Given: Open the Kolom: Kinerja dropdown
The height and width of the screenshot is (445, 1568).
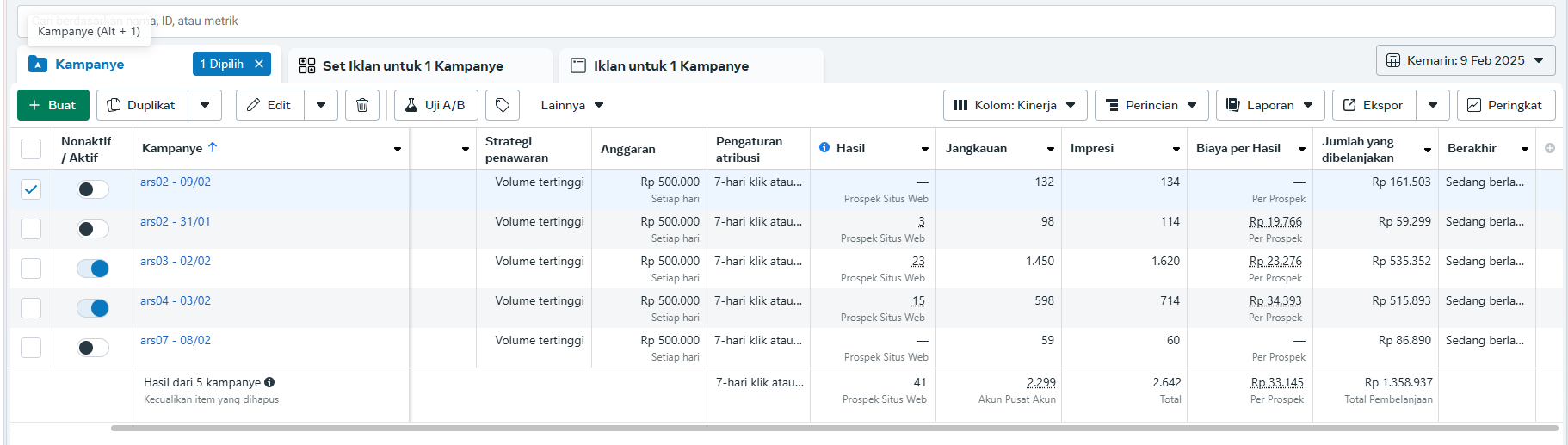Looking at the screenshot, I should (x=1015, y=105).
